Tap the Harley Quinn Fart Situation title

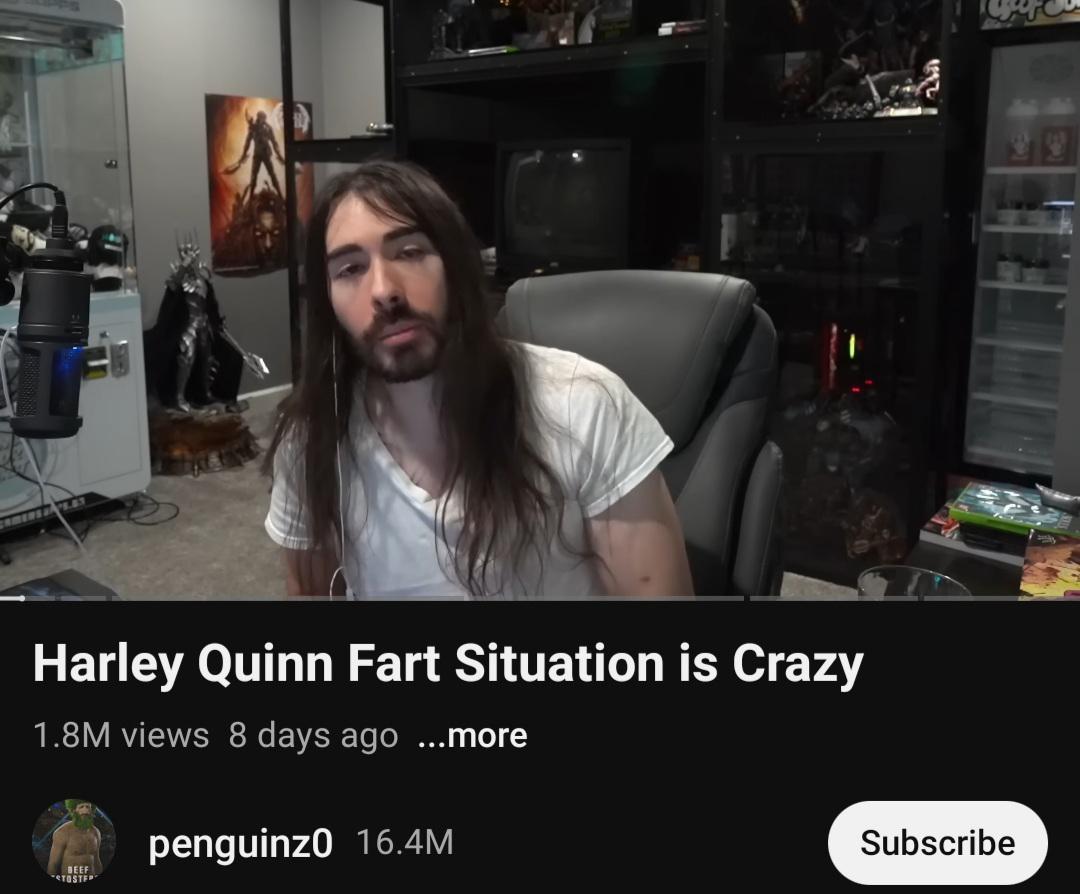coord(448,663)
